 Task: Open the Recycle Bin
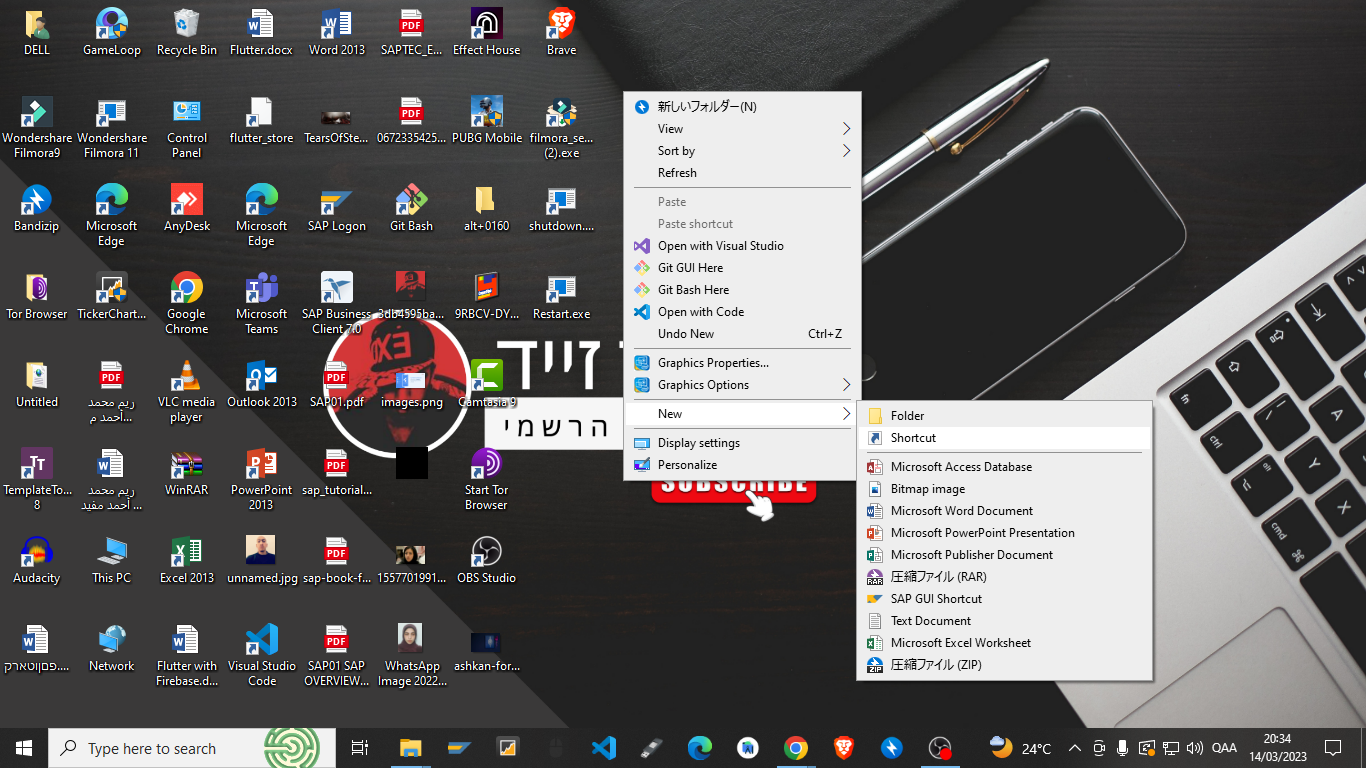tap(186, 32)
